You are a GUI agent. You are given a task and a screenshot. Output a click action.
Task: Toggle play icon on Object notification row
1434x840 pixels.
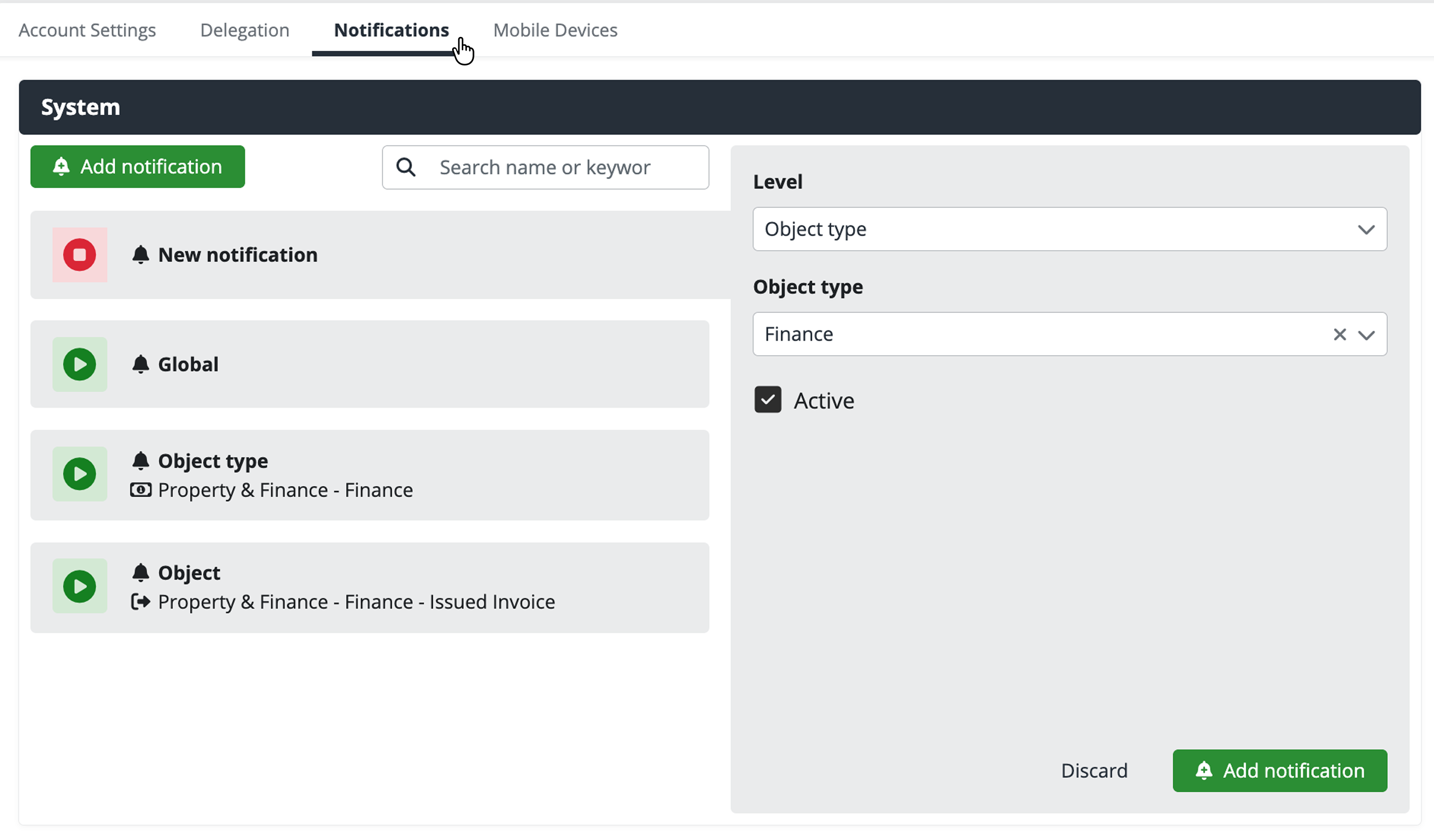(x=80, y=586)
